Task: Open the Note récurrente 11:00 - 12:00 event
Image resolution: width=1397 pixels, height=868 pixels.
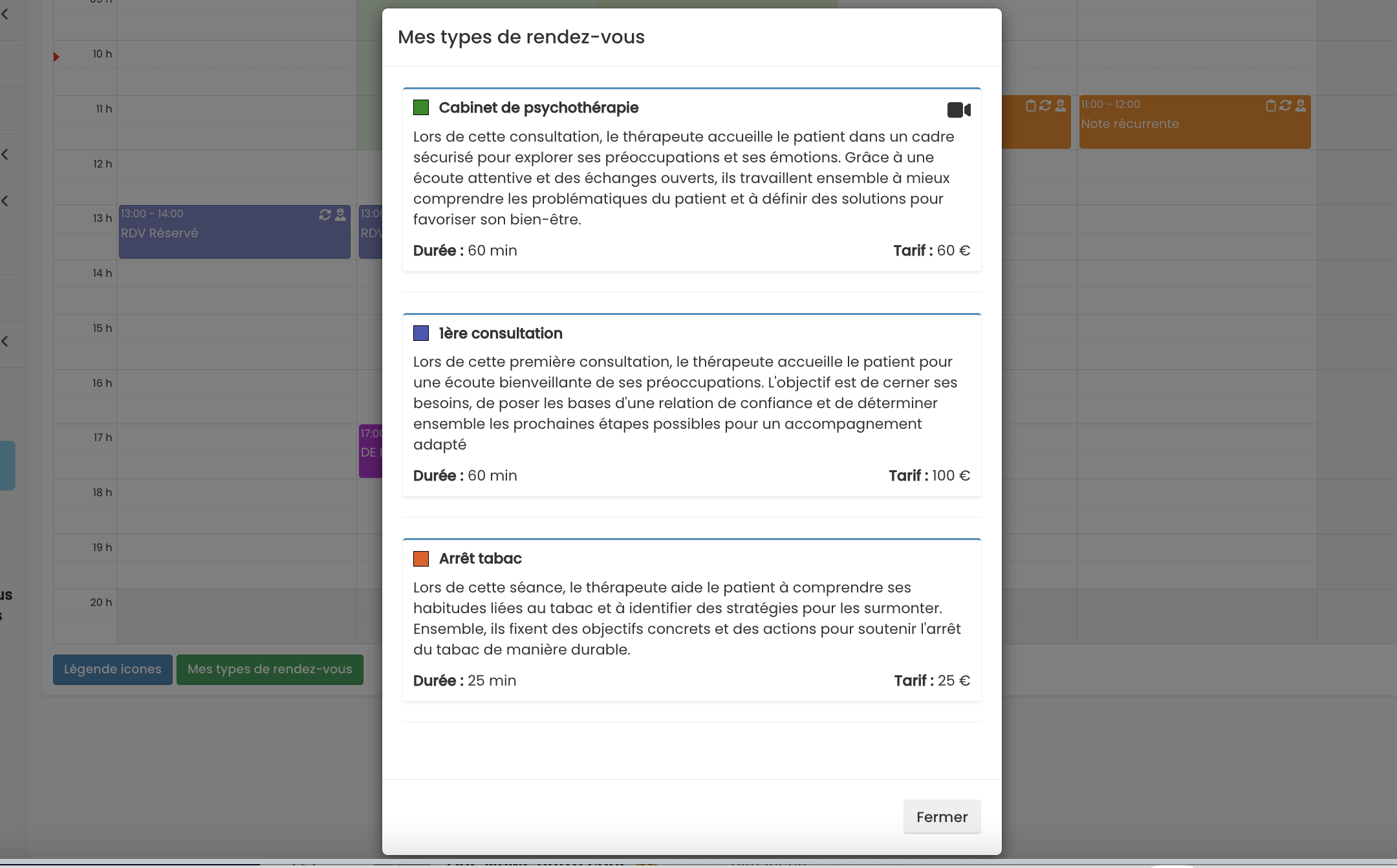Action: coord(1195,122)
